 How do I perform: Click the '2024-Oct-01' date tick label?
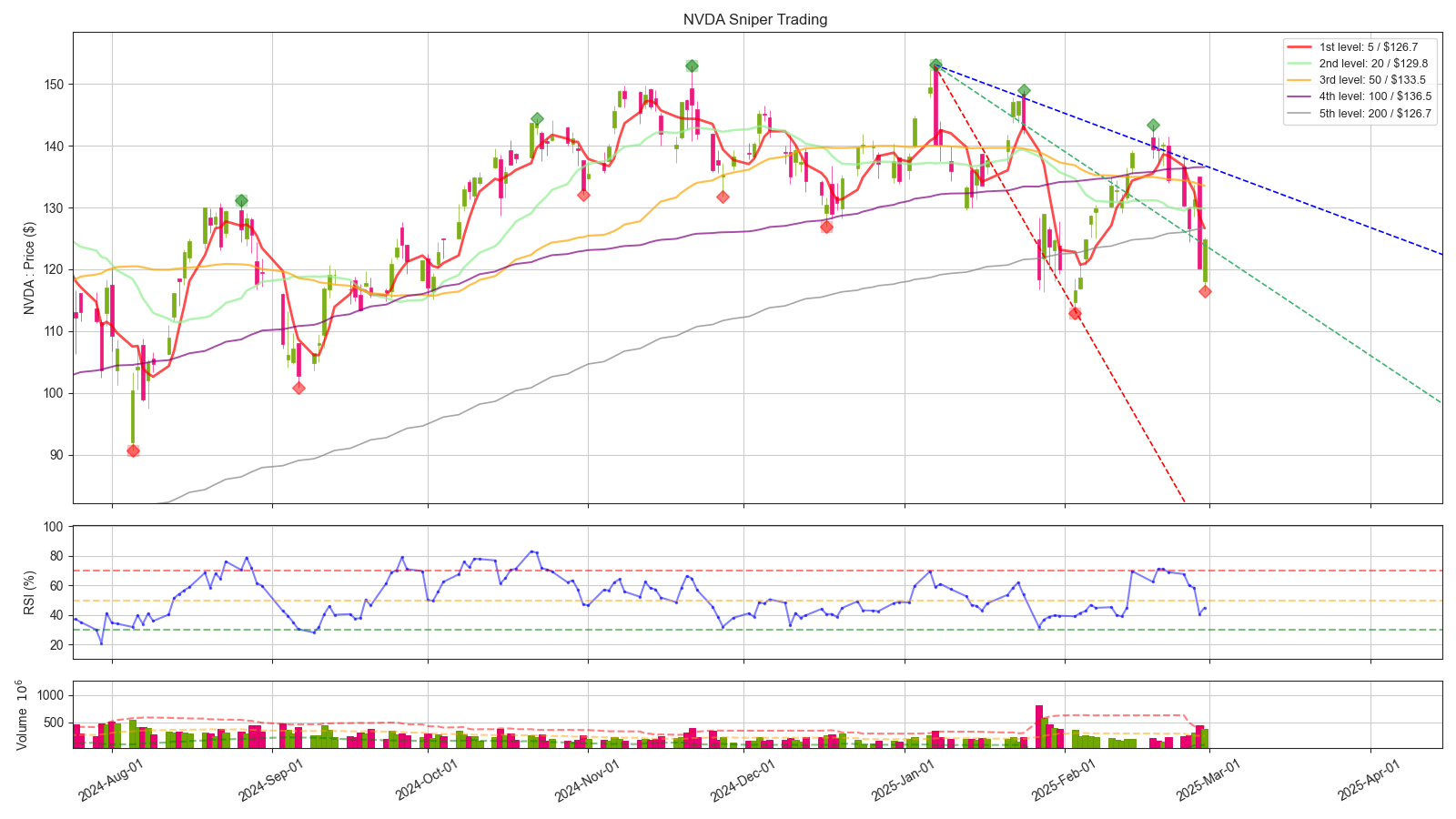tap(427, 780)
